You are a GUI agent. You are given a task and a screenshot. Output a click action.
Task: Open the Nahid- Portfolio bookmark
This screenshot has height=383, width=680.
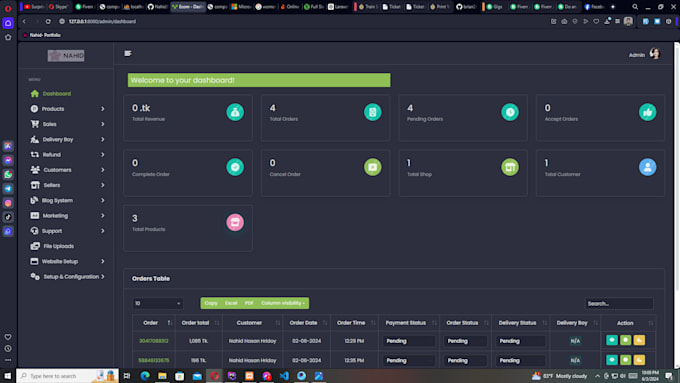[42, 35]
